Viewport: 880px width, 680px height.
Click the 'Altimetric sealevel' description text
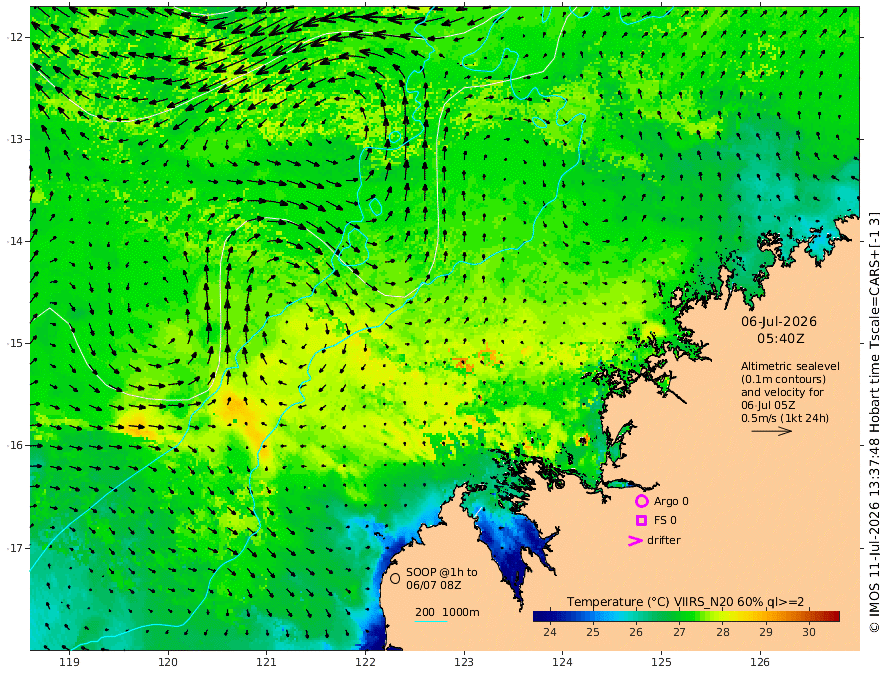click(790, 366)
